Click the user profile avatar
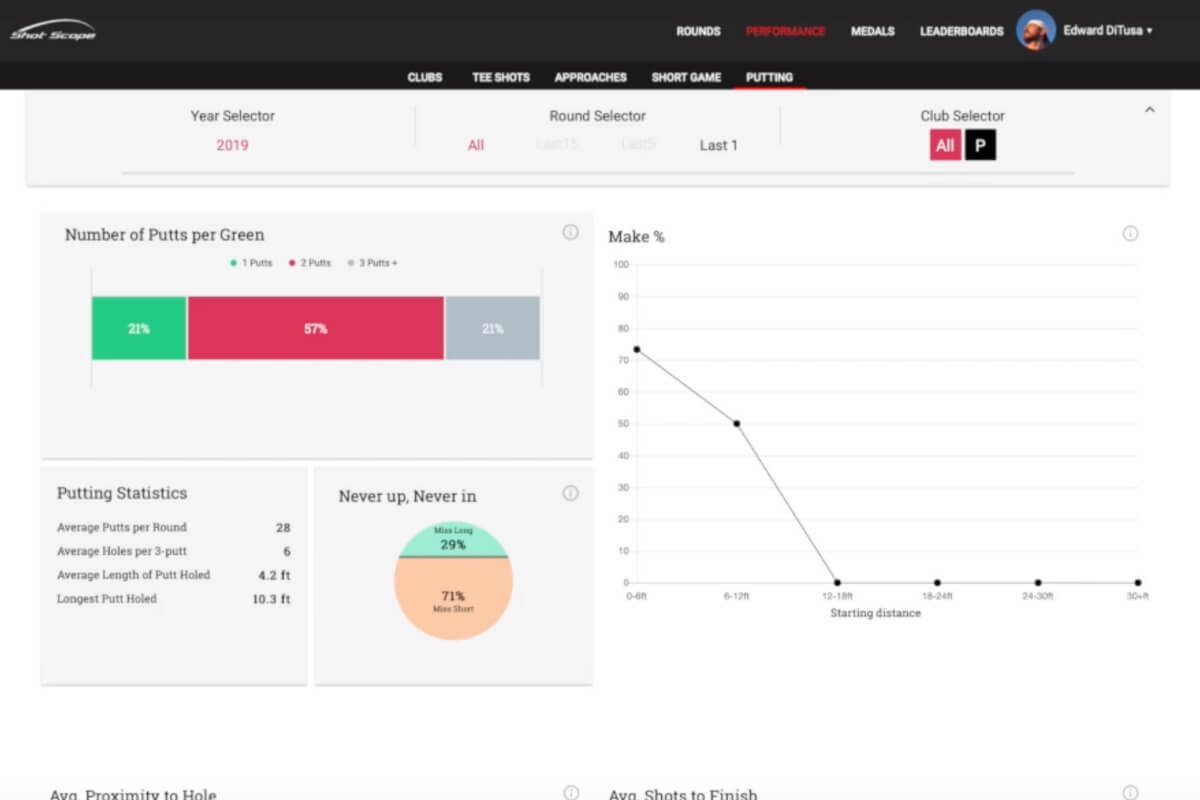 pyautogui.click(x=1036, y=30)
